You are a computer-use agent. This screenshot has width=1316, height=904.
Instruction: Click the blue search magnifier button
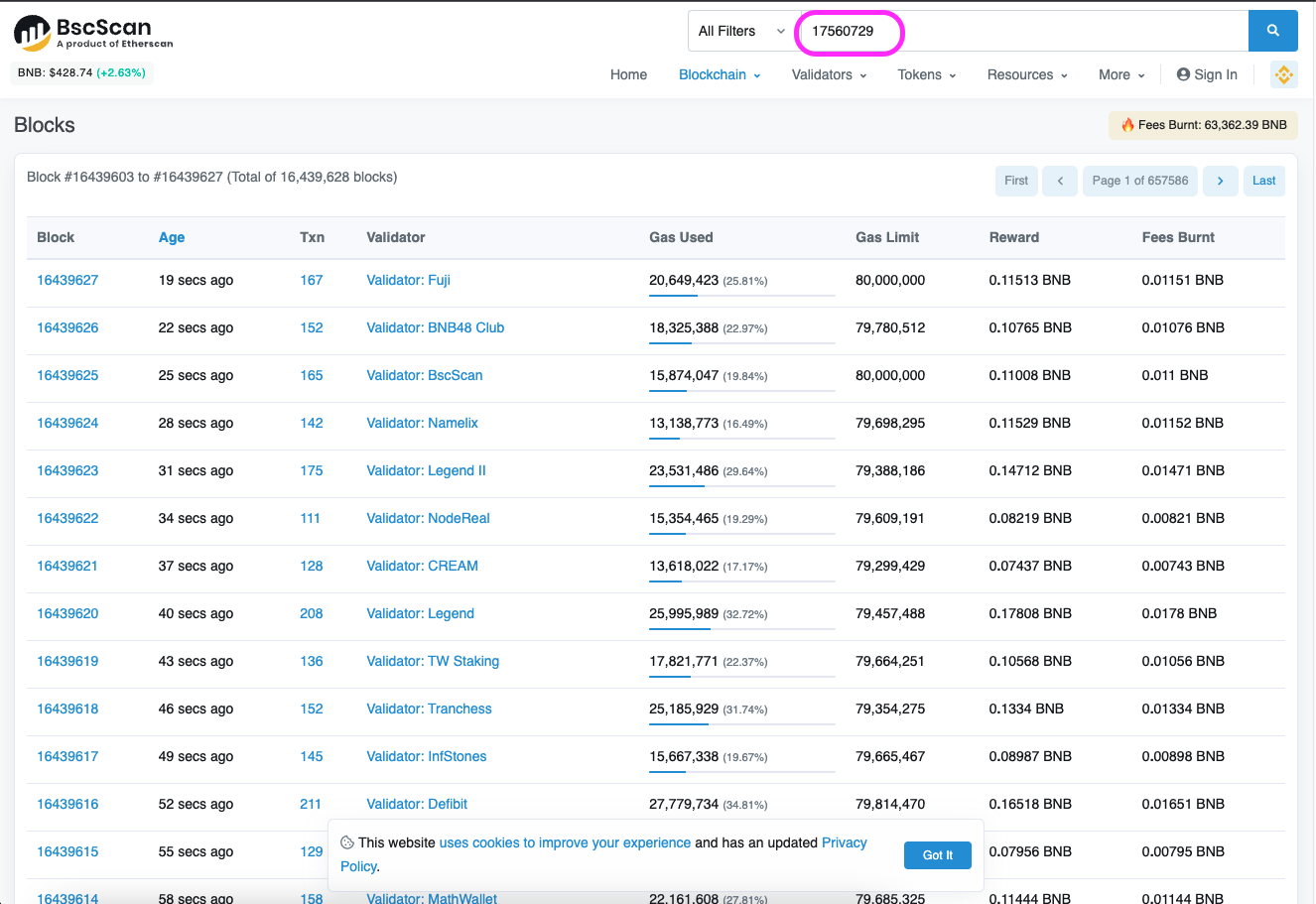1272,31
